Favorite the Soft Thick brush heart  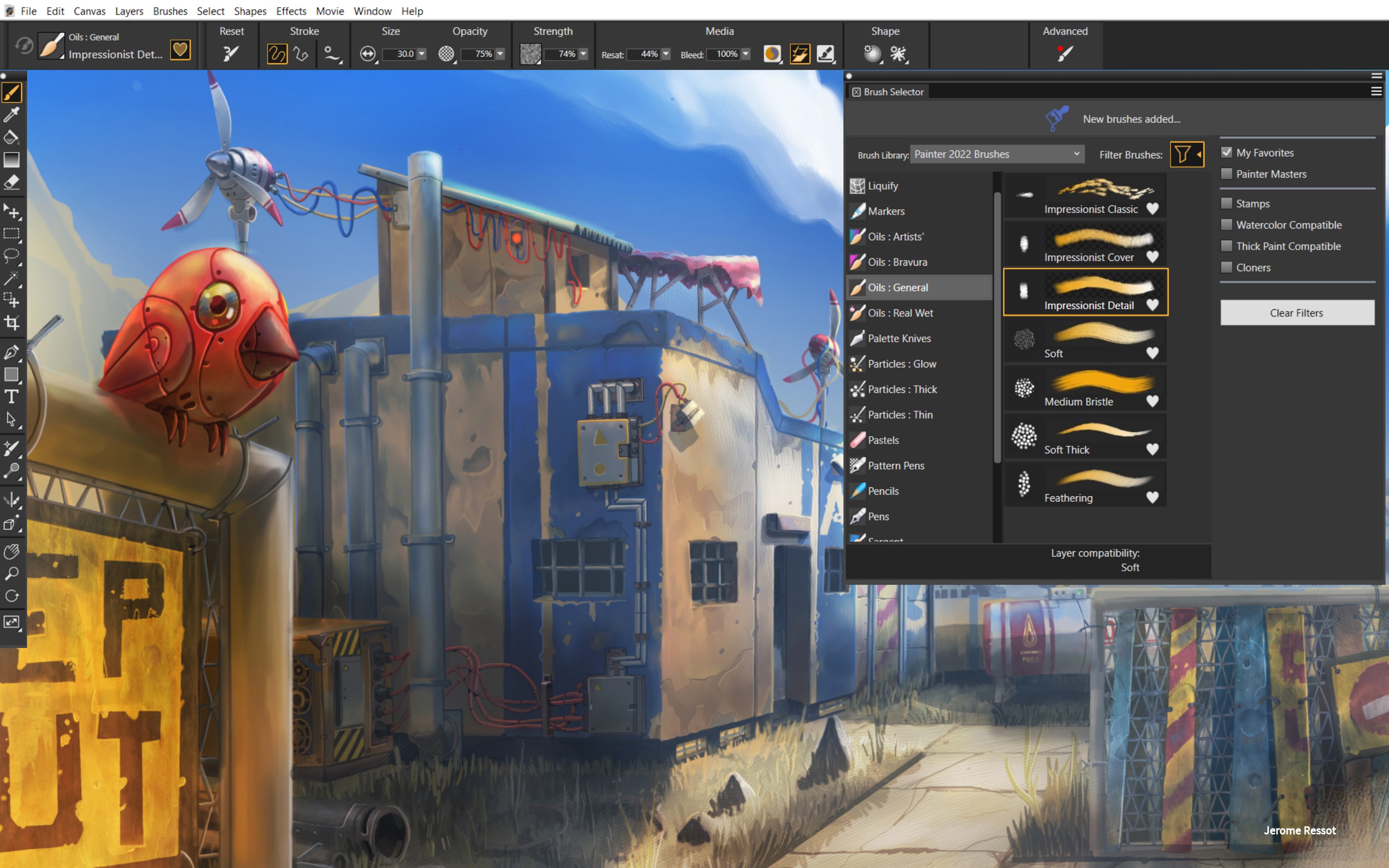point(1153,450)
